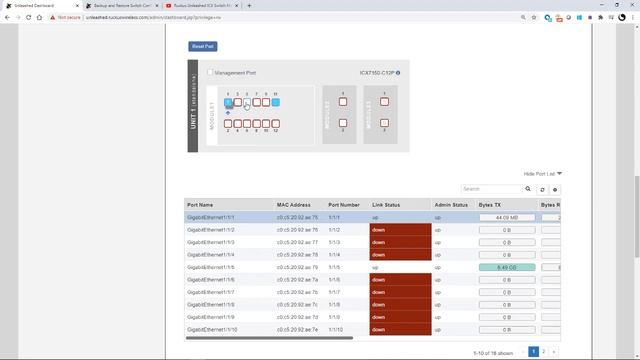Image resolution: width=640 pixels, height=360 pixels.
Task: Open info icon beside ICX7150-C12P model
Action: pyautogui.click(x=398, y=73)
